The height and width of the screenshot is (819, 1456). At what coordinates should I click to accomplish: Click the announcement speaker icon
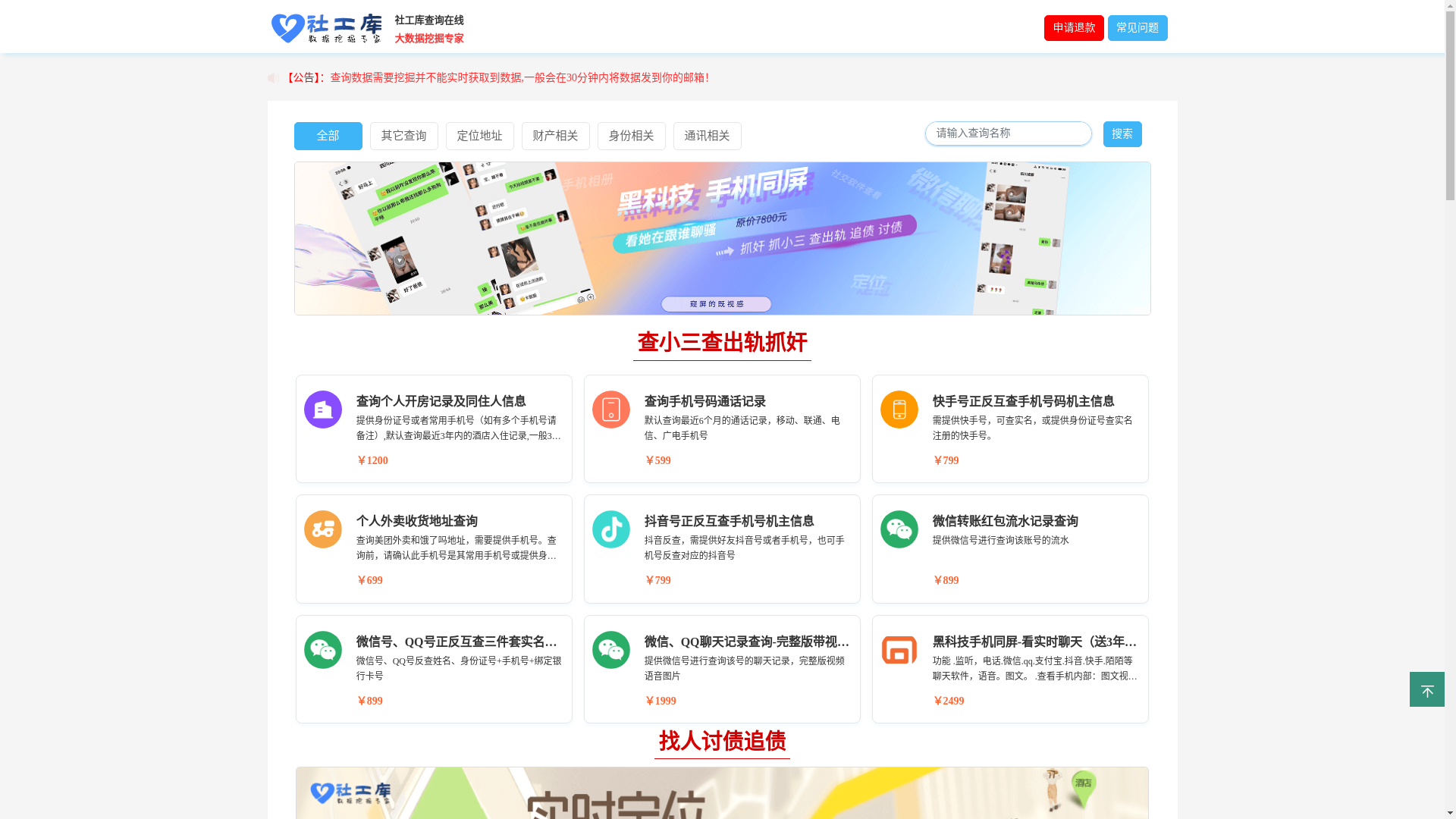point(273,78)
